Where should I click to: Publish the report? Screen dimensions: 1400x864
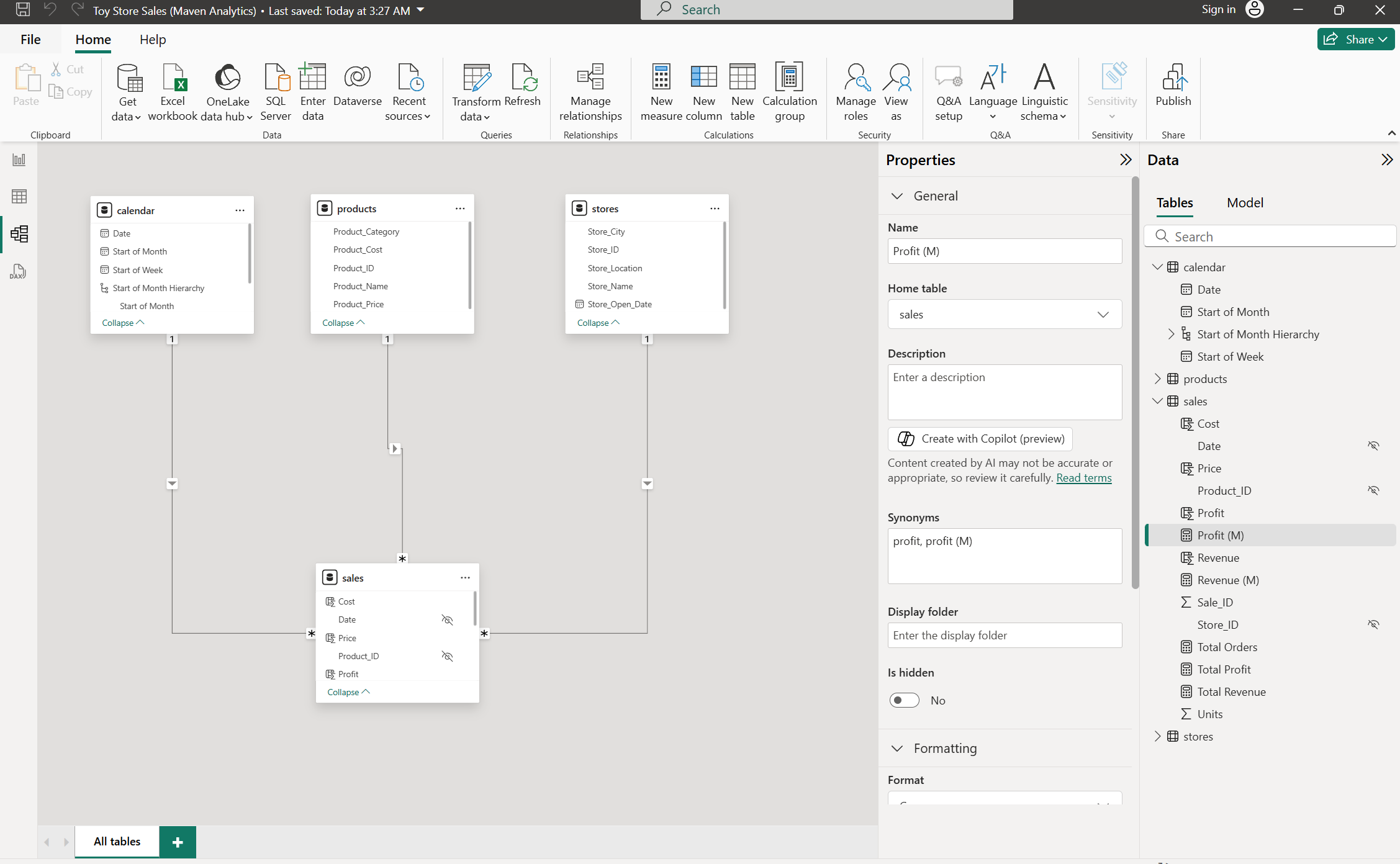click(x=1173, y=86)
